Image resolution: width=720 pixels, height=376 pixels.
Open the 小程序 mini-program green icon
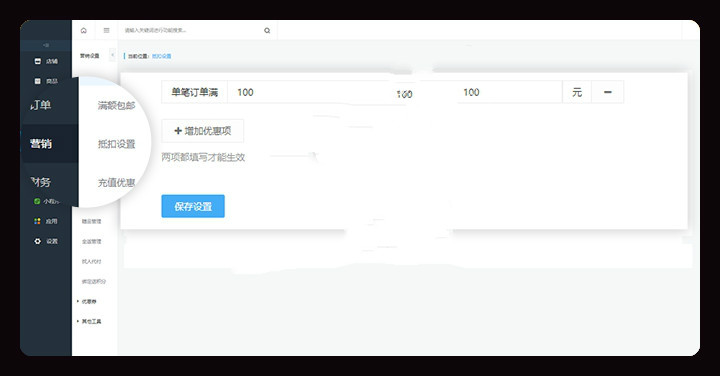(37, 201)
